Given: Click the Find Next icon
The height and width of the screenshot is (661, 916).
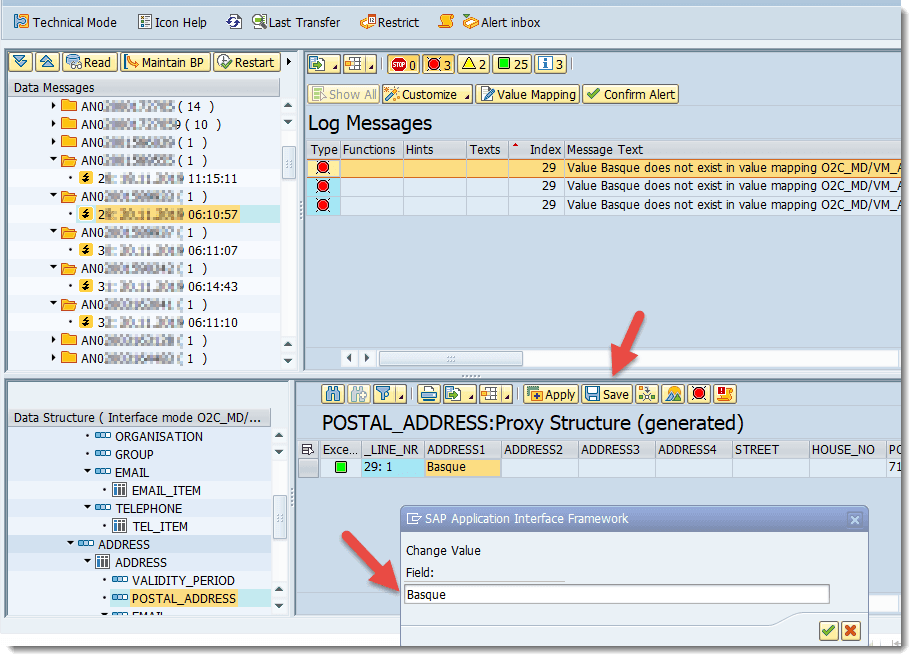Looking at the screenshot, I should click(x=359, y=394).
